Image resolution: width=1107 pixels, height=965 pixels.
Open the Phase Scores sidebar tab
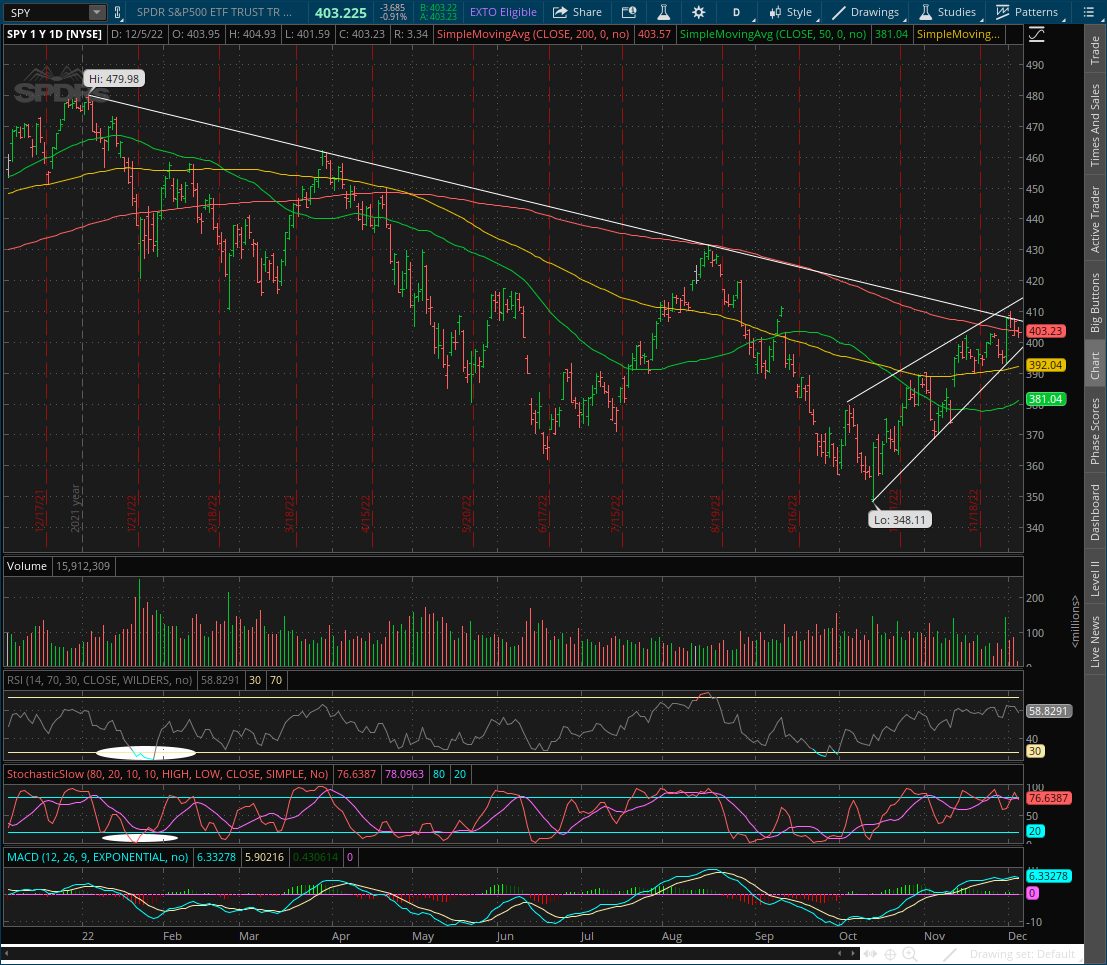coord(1095,431)
